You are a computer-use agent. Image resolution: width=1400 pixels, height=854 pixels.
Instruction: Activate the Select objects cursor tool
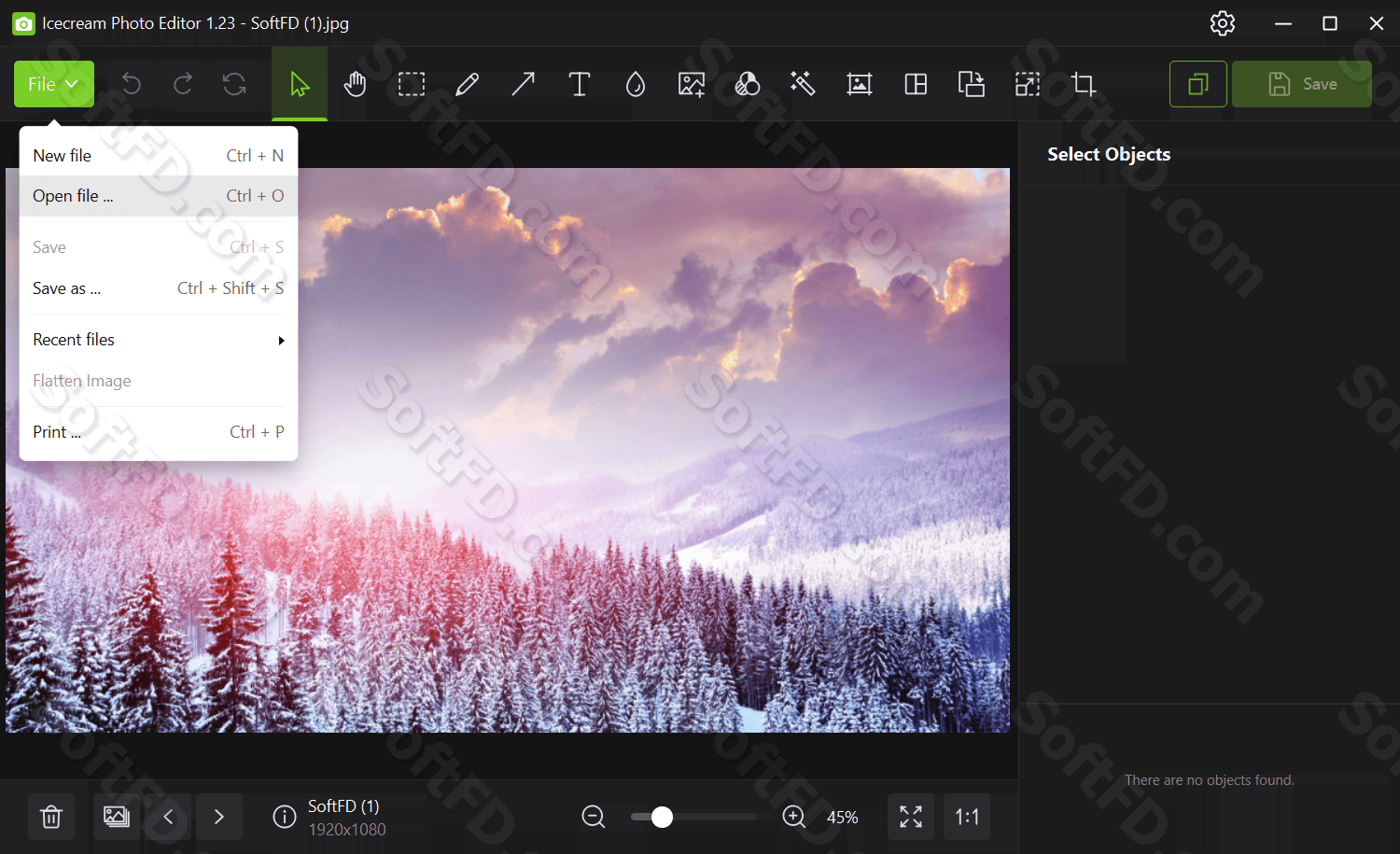[300, 84]
